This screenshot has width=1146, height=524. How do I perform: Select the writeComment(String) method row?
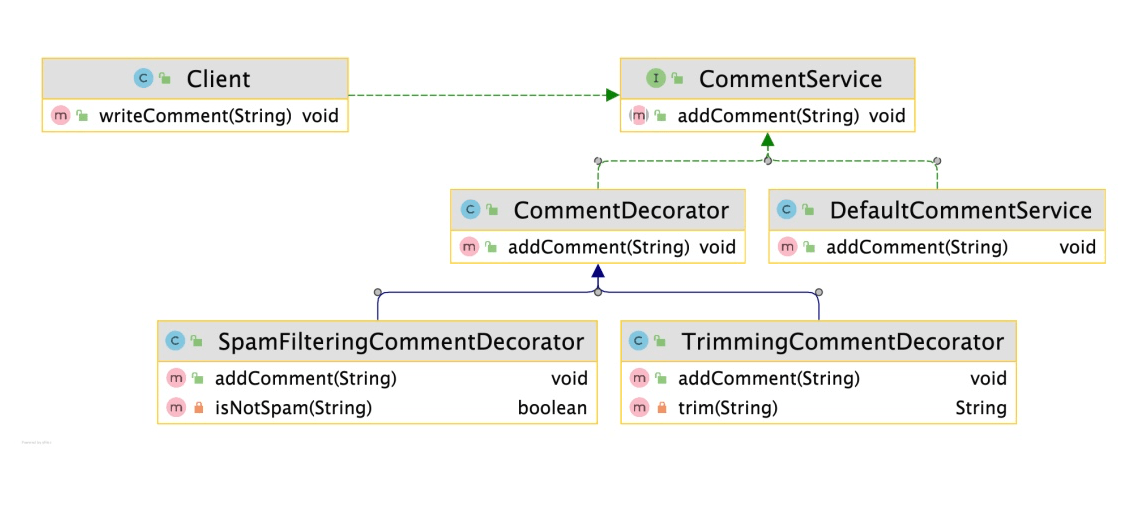[195, 116]
